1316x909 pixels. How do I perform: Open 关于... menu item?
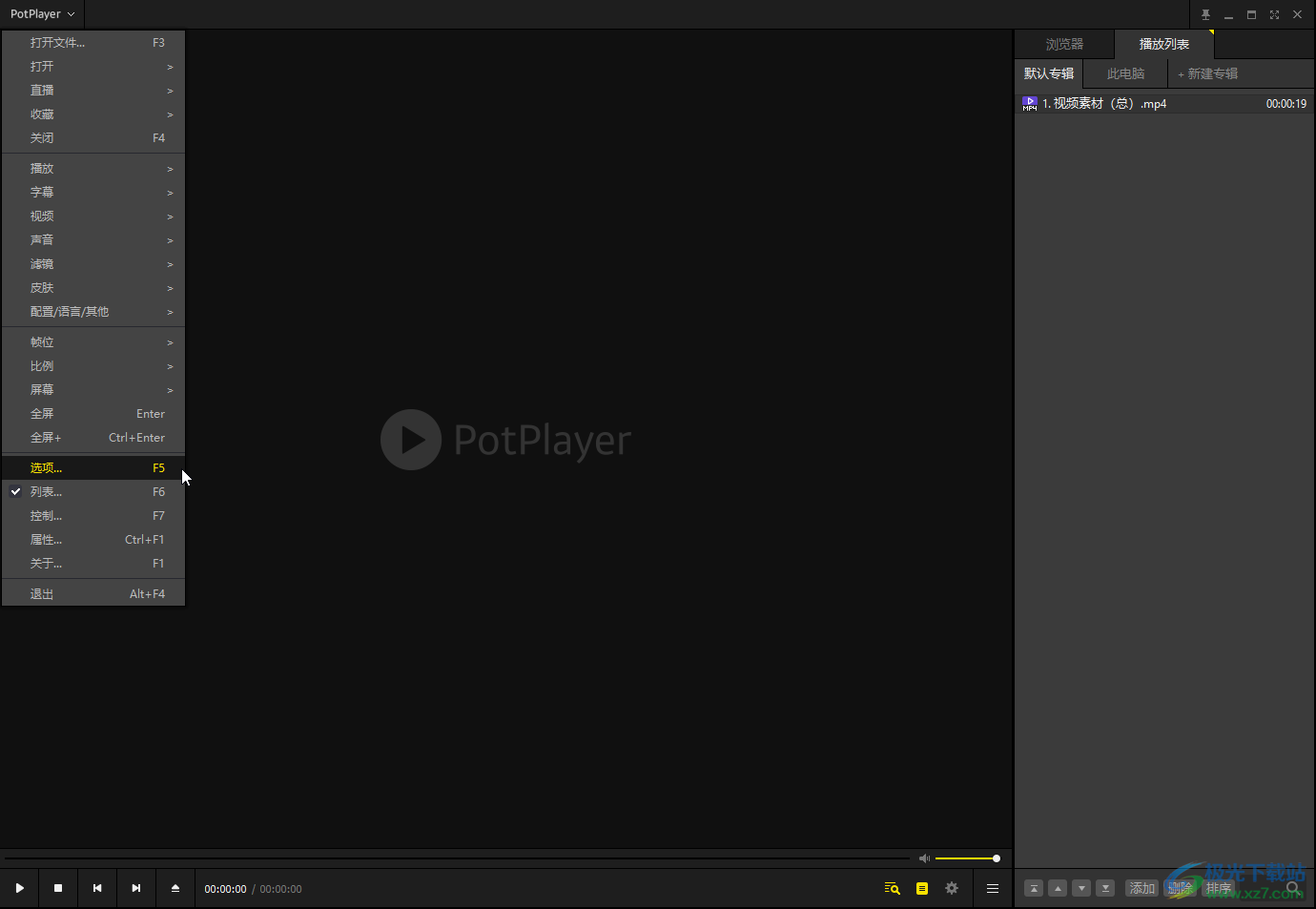click(x=93, y=564)
